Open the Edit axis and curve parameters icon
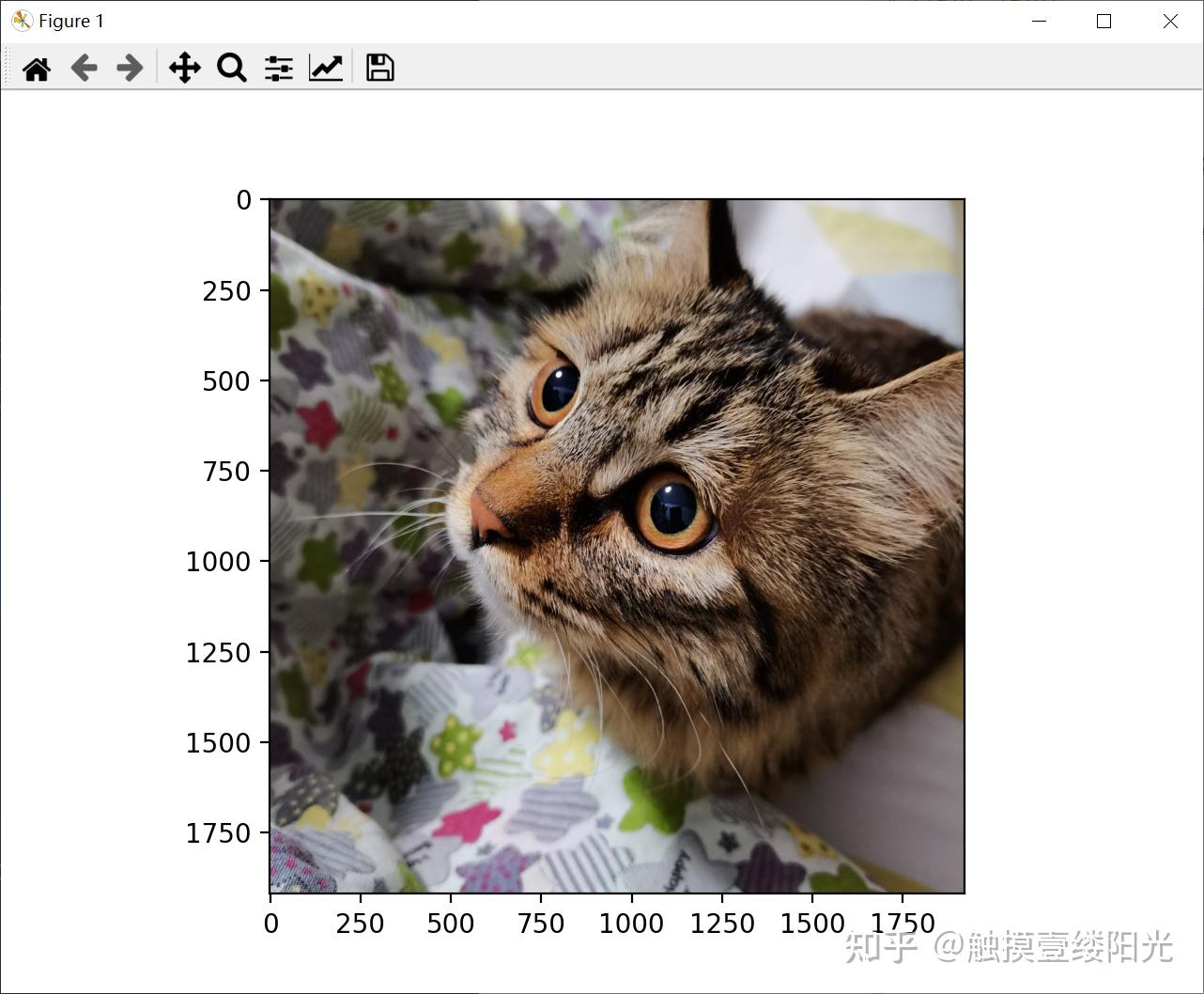Viewport: 1204px width, 994px height. [325, 67]
